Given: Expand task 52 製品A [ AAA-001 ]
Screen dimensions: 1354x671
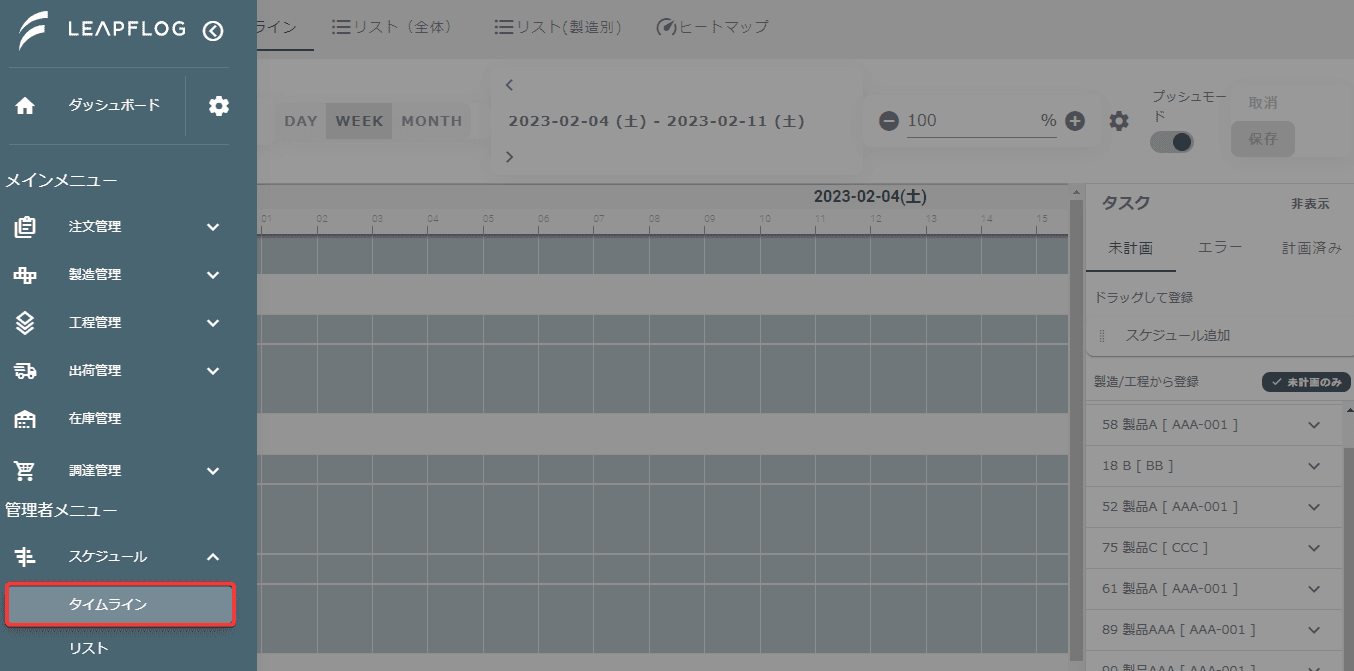Looking at the screenshot, I should click(1314, 507).
